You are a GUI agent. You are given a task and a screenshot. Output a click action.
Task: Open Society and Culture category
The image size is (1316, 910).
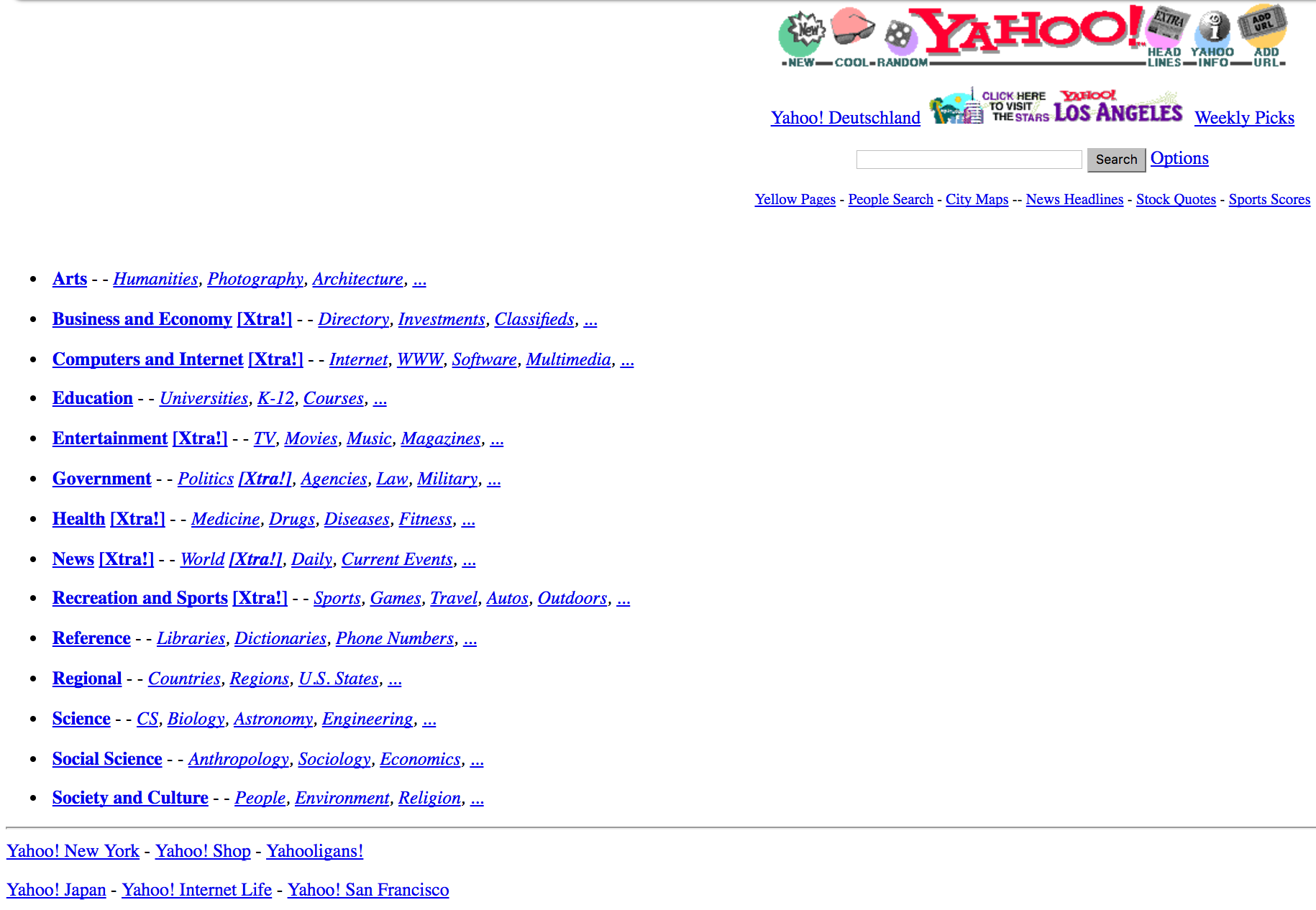(130, 798)
